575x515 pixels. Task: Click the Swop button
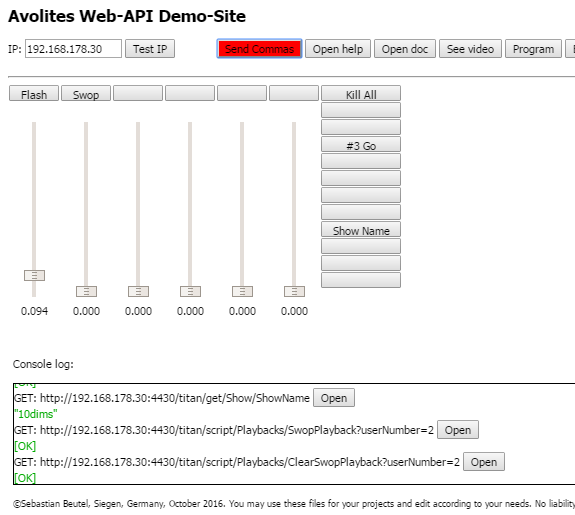pos(86,94)
